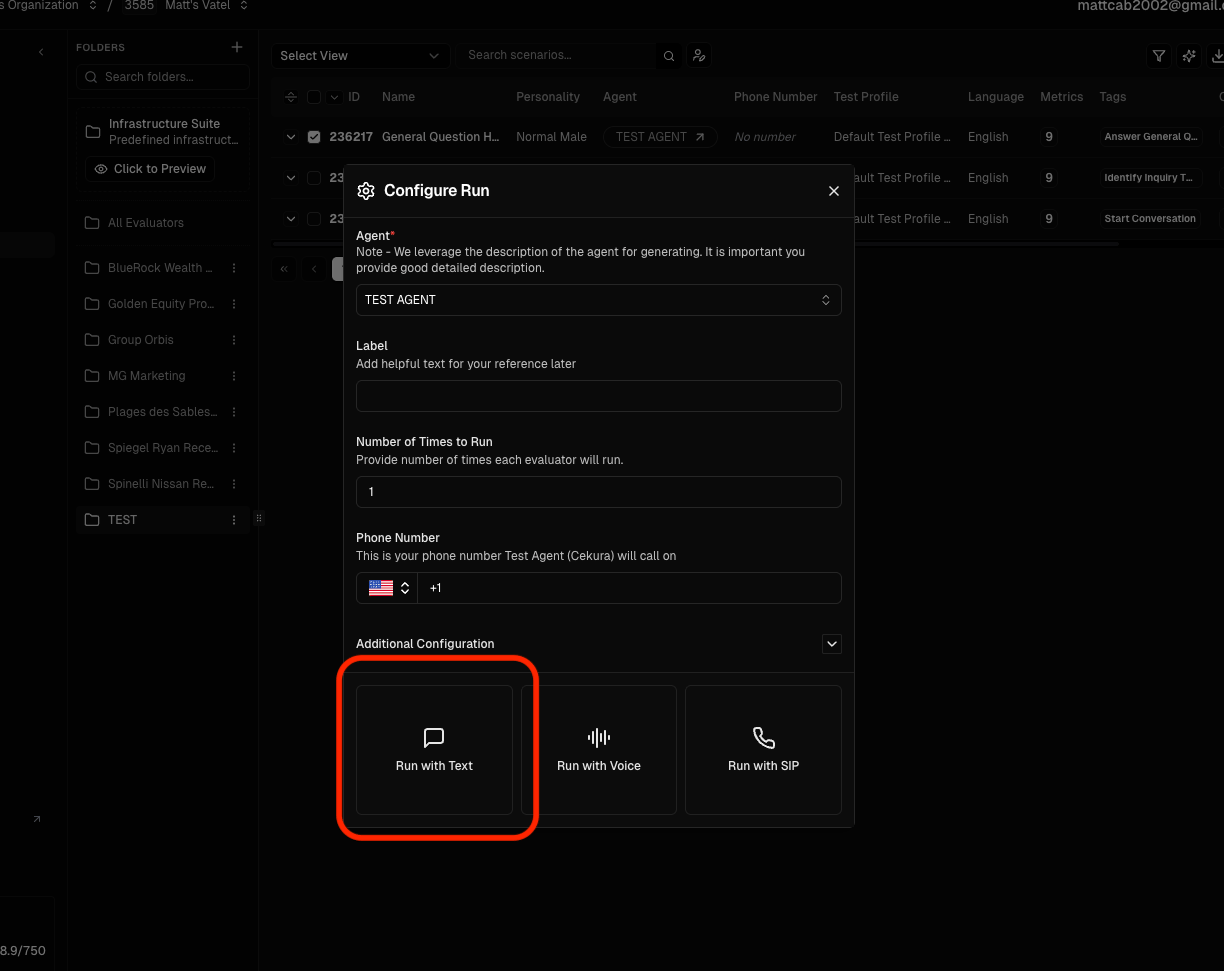The height and width of the screenshot is (971, 1224).
Task: Click the Run with Voice waveform icon
Action: pos(599,738)
